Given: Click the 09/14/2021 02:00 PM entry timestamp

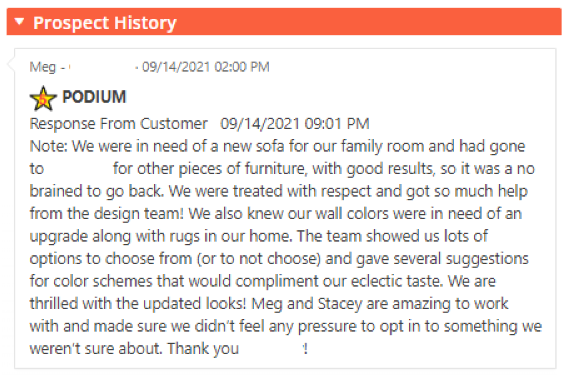Looking at the screenshot, I should click(x=206, y=67).
